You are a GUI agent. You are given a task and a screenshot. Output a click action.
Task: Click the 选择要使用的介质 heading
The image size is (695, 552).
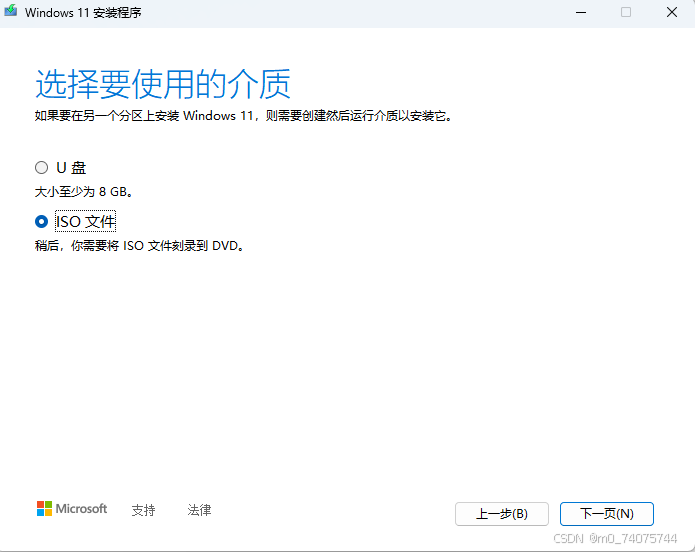[x=163, y=84]
